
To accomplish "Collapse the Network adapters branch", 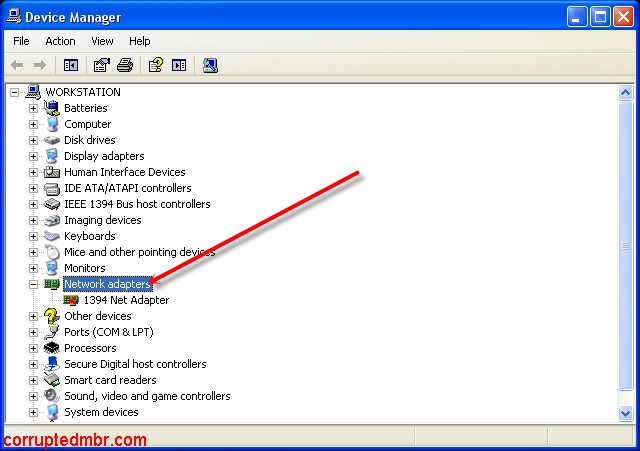I will coord(33,284).
